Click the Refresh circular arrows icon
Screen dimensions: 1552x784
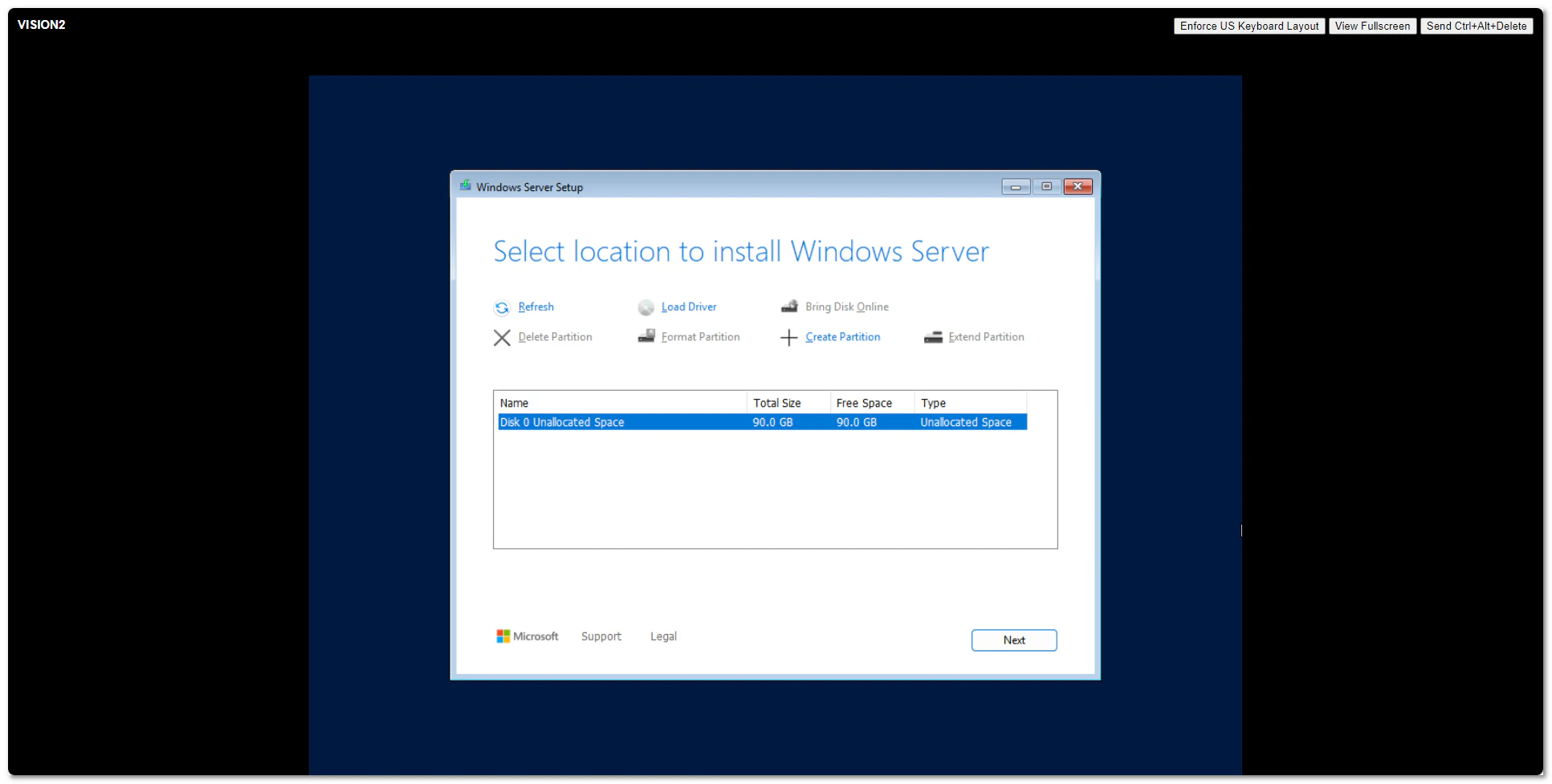[502, 307]
